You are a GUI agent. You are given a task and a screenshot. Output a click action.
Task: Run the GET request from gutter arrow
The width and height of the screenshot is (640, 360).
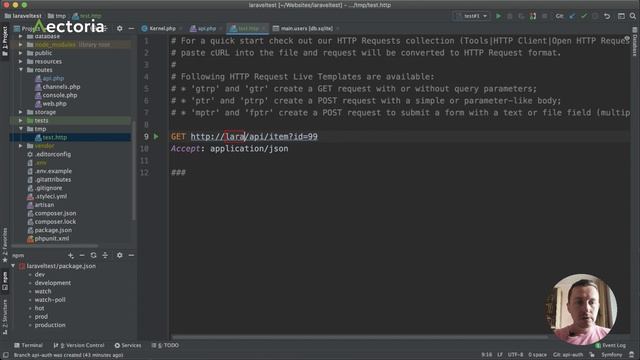(x=156, y=136)
